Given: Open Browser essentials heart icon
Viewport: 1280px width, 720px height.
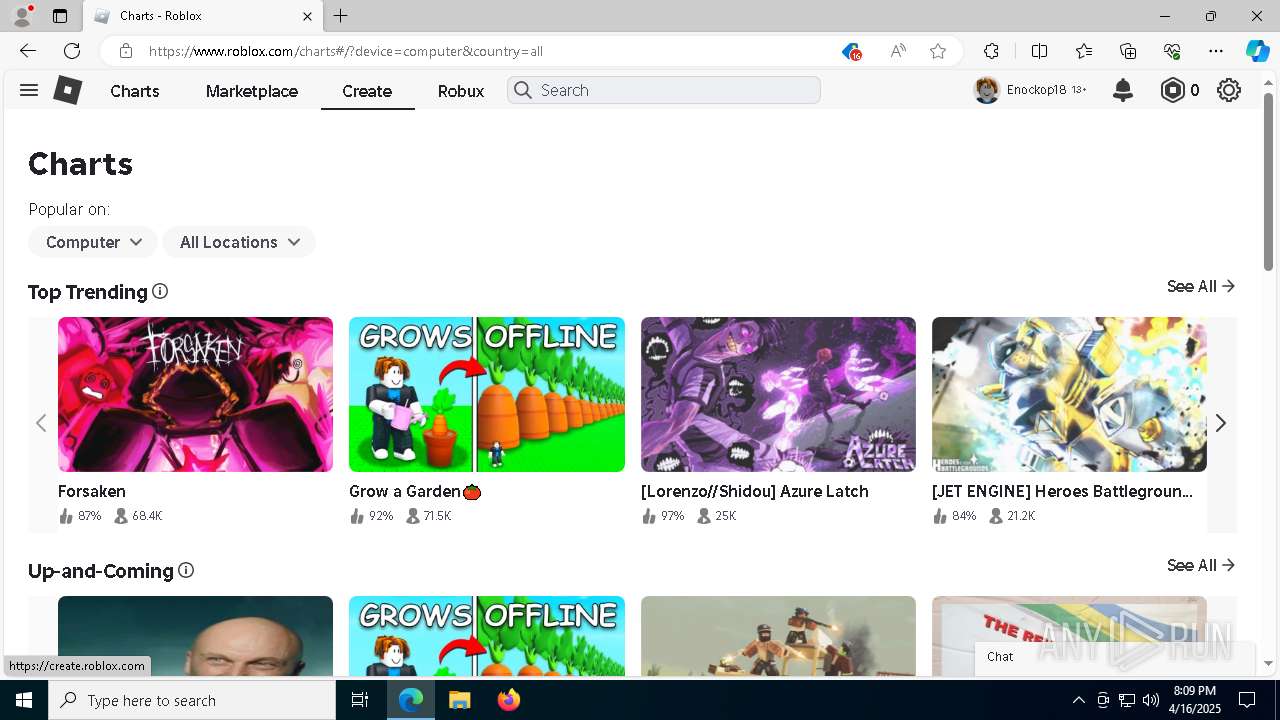Looking at the screenshot, I should pos(1172,51).
